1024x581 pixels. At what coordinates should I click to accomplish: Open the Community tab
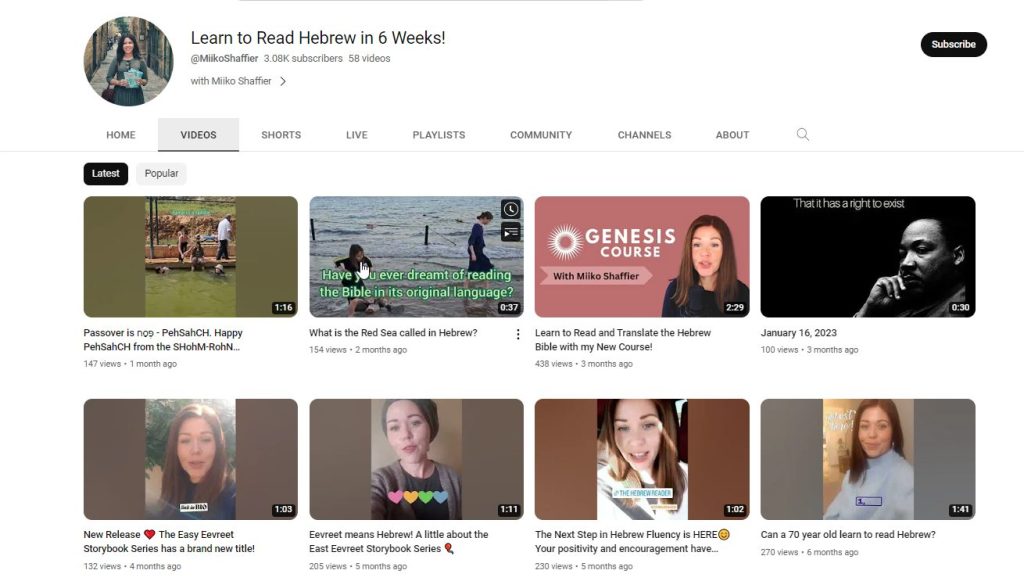(540, 135)
